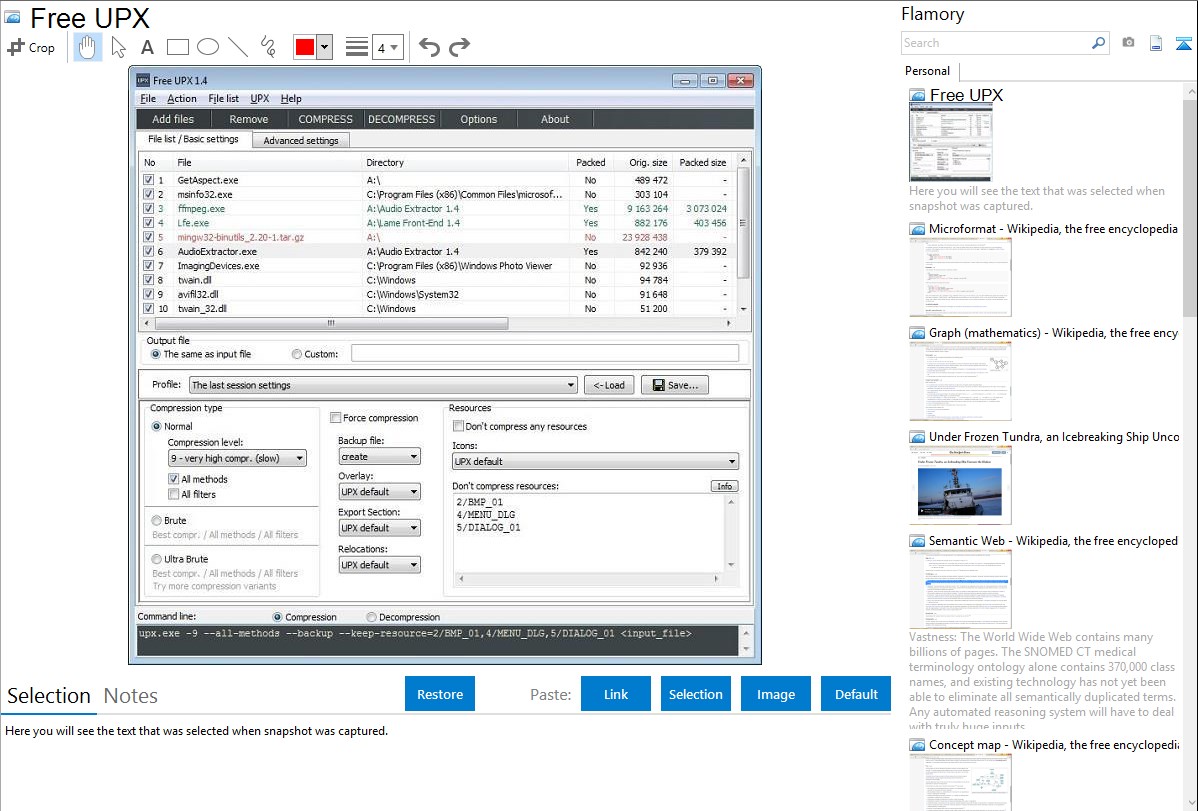Open the Profile settings dropdown
Image resolution: width=1198 pixels, height=811 pixels.
click(383, 385)
